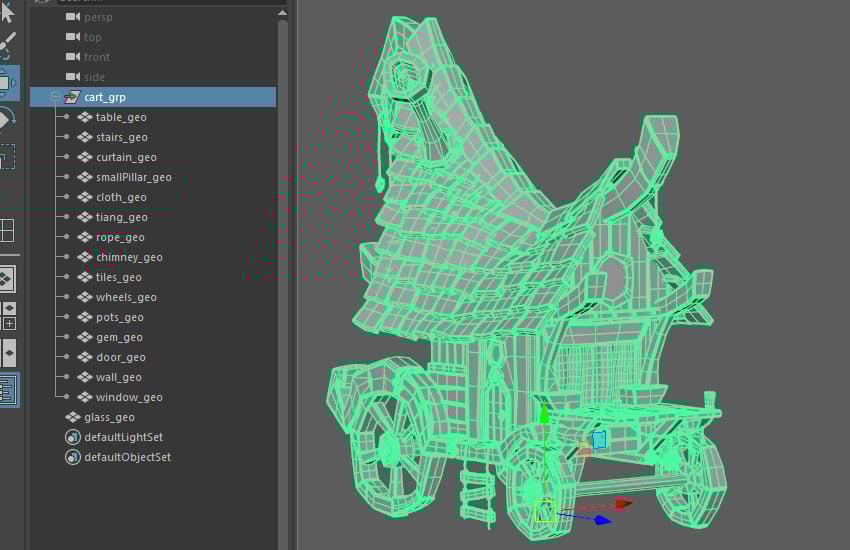Click the blue Z-axis manipulator arrow
Screen dimensions: 850x550
point(602,520)
